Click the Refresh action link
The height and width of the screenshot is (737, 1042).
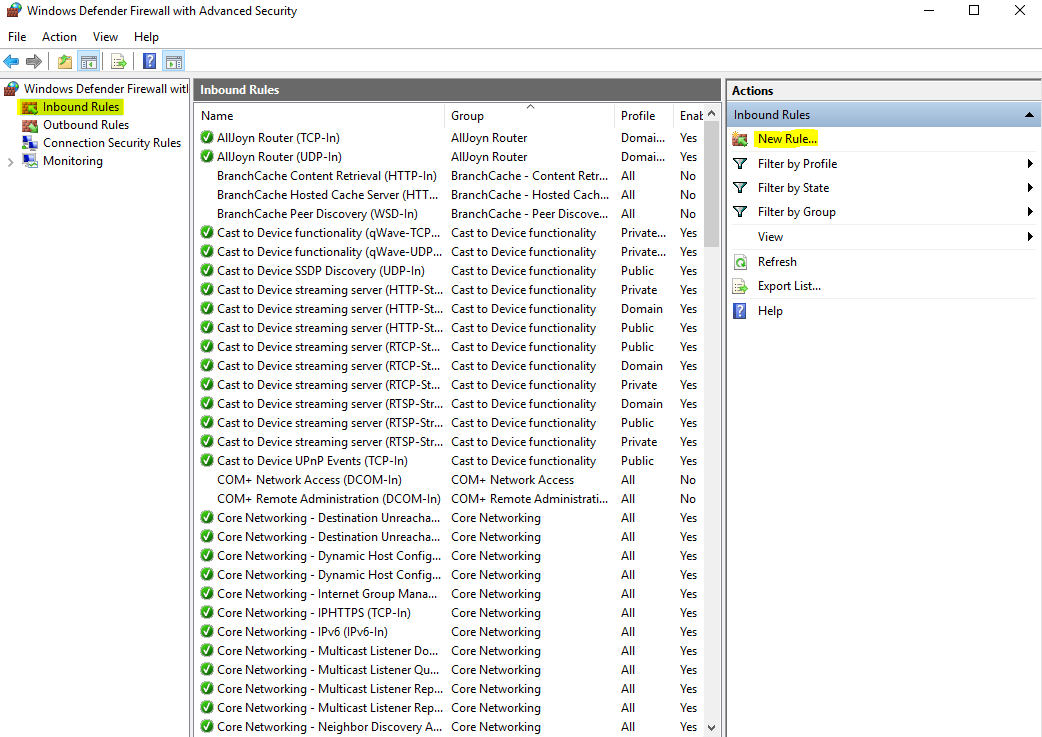[777, 262]
